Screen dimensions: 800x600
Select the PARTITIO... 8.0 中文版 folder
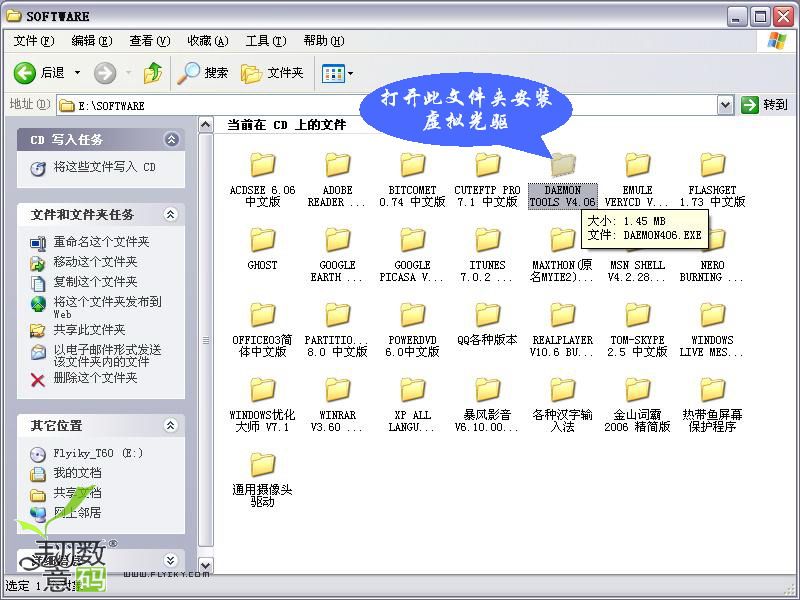click(337, 330)
